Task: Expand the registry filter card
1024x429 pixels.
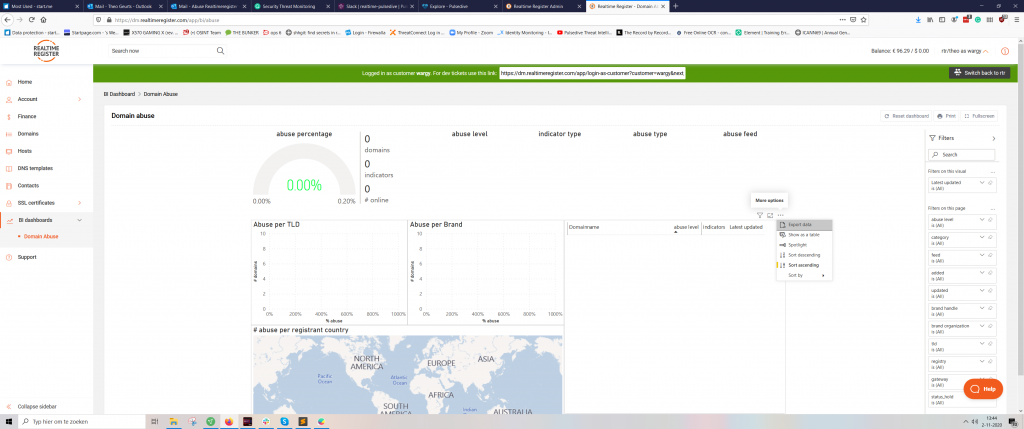Action: [x=982, y=361]
